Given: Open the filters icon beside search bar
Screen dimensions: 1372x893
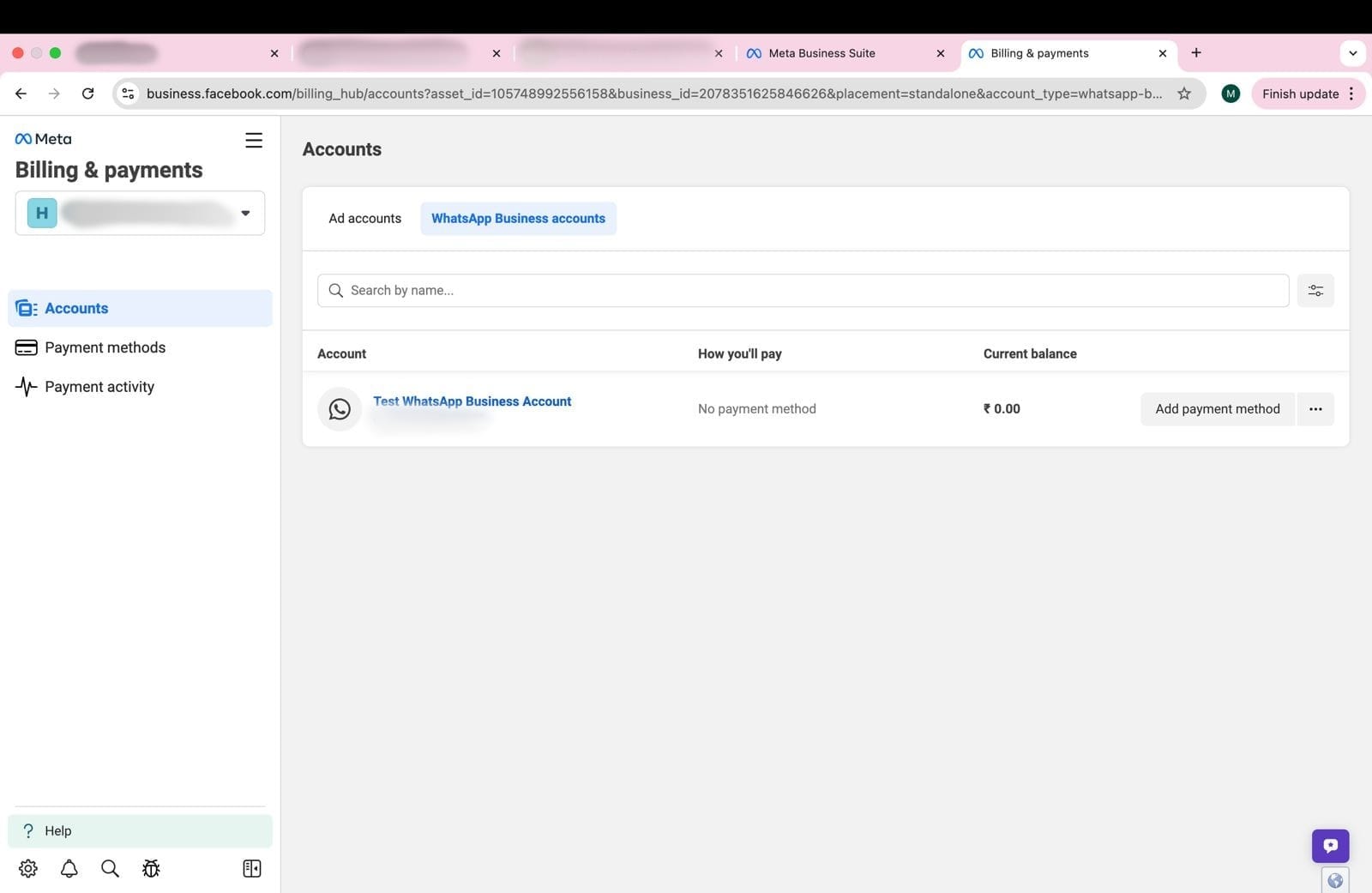Looking at the screenshot, I should (1315, 290).
